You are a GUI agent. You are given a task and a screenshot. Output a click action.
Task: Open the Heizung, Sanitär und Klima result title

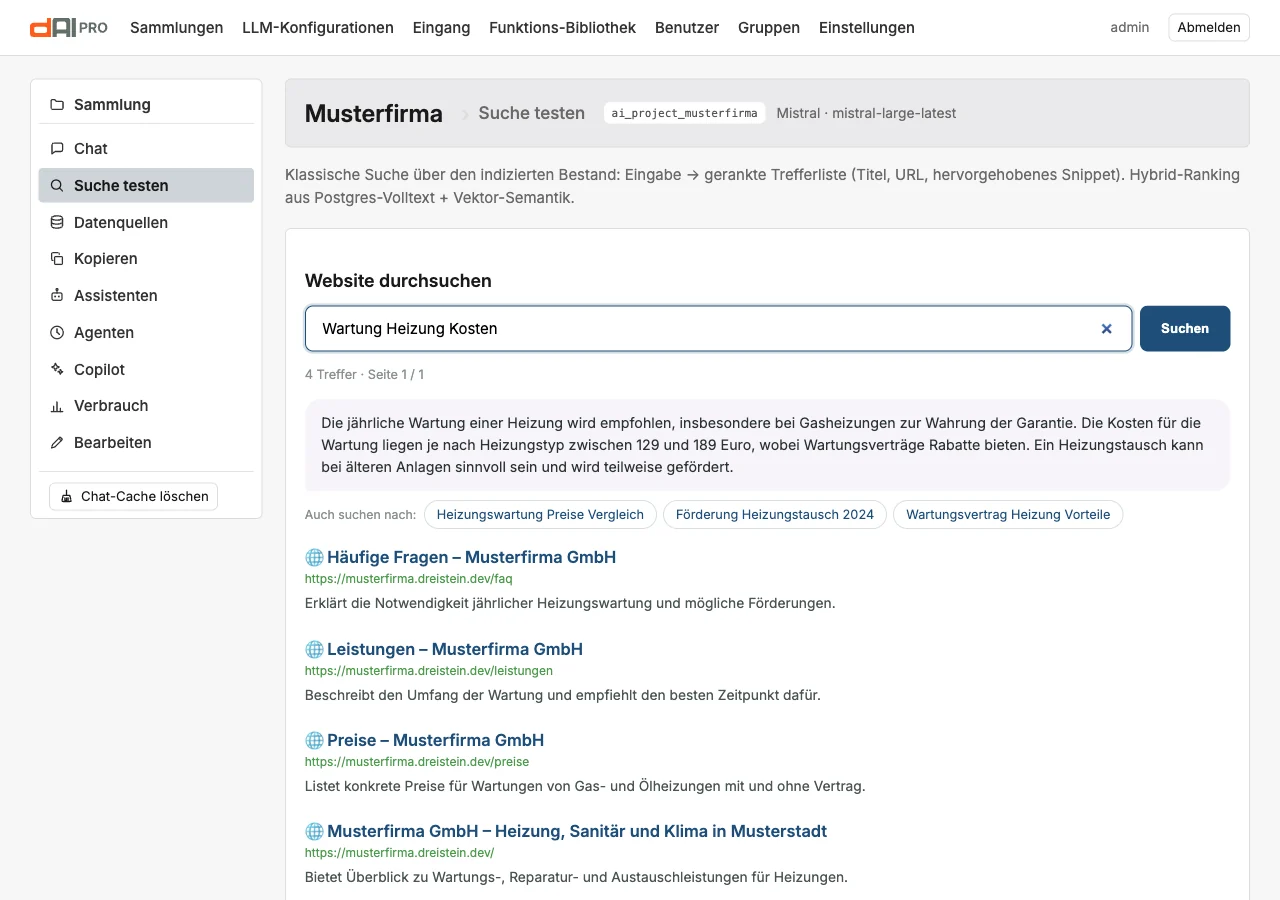click(577, 832)
